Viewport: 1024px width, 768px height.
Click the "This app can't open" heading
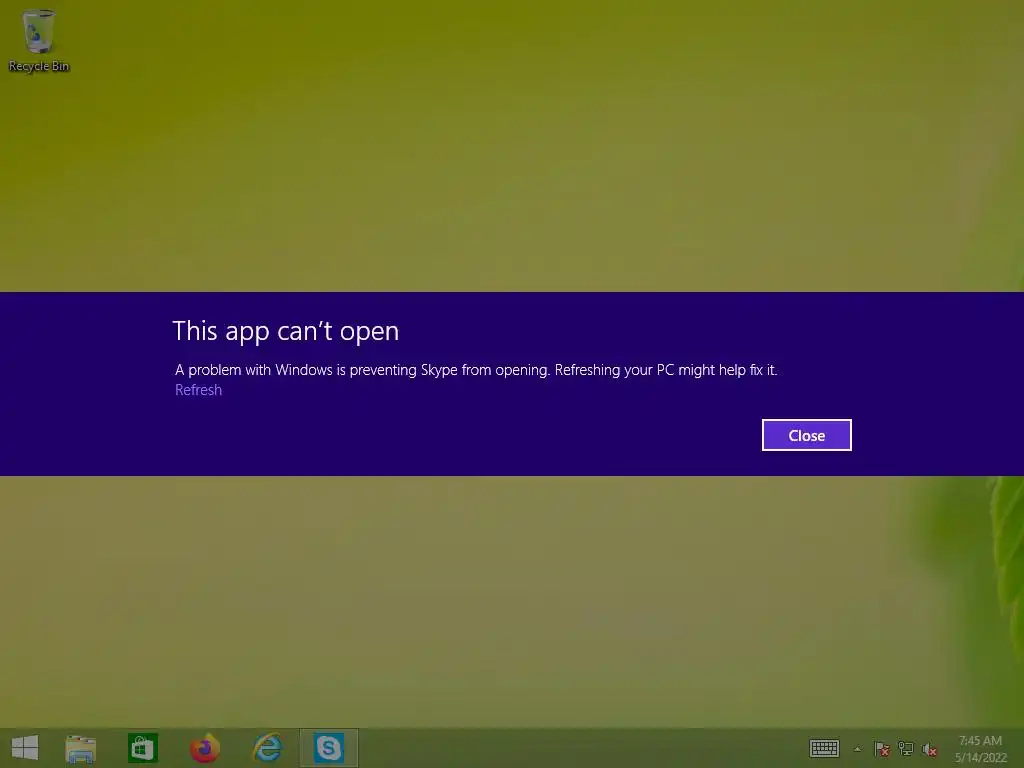[286, 331]
